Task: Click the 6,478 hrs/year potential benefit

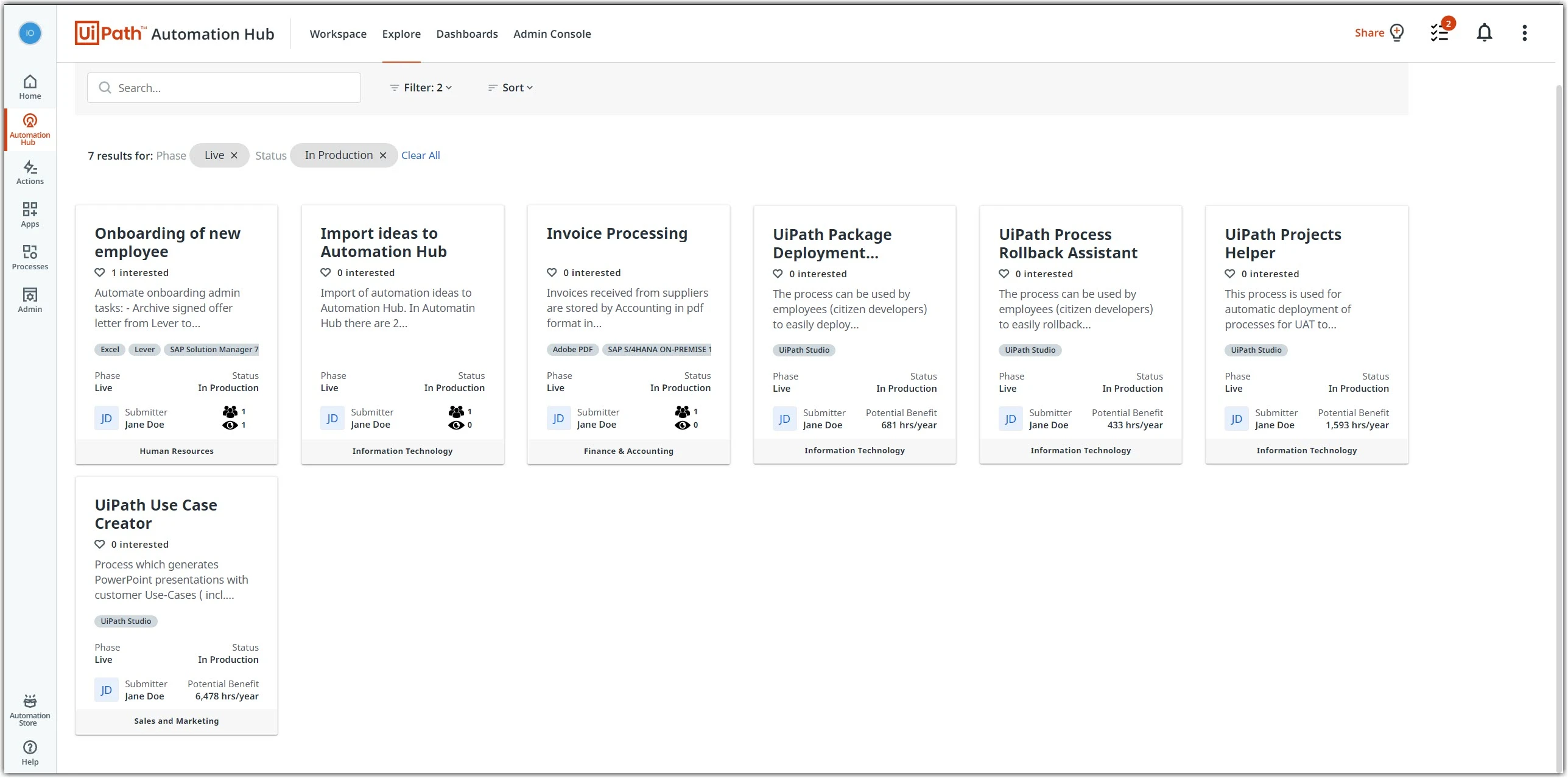Action: [x=227, y=696]
